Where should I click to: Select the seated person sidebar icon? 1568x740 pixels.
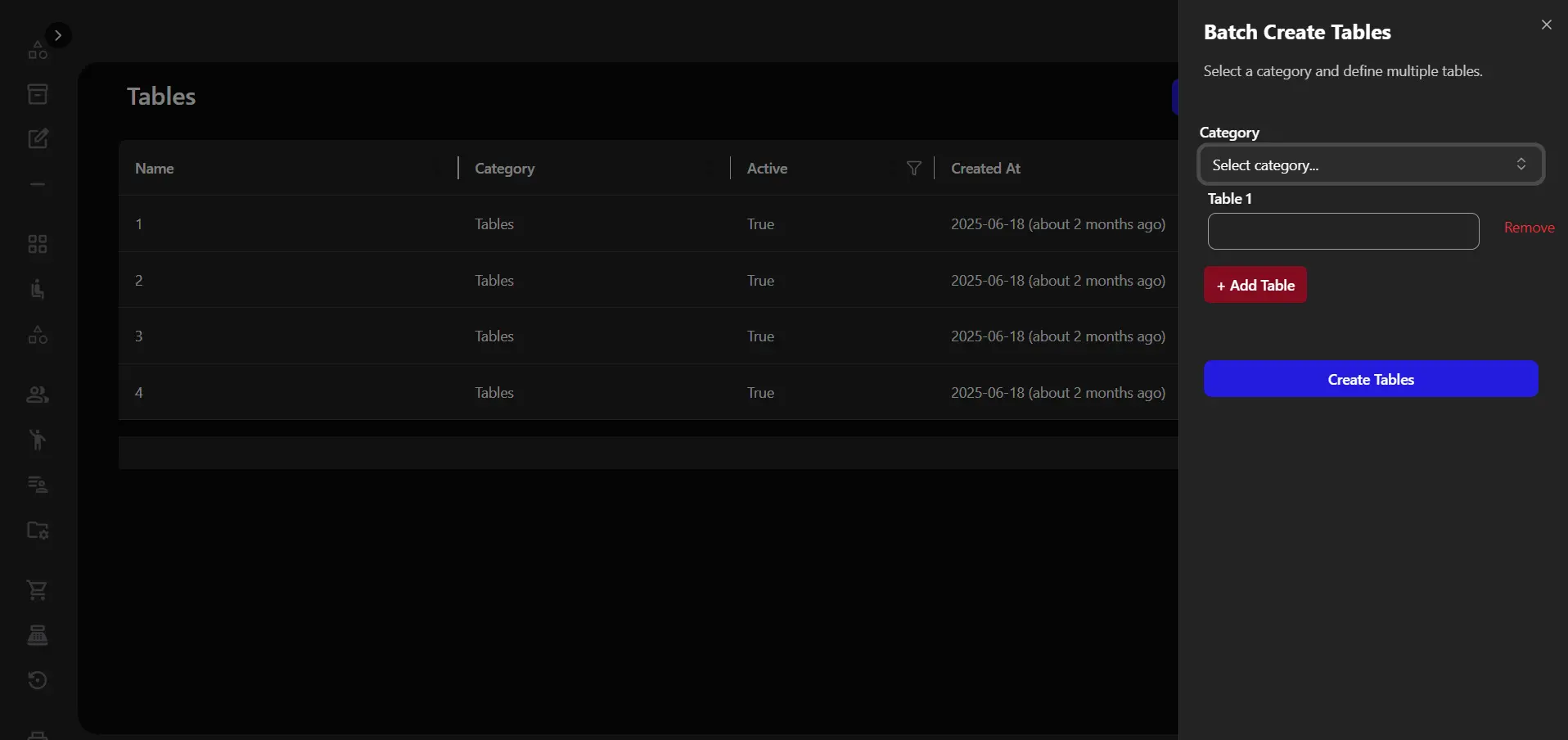point(38,289)
